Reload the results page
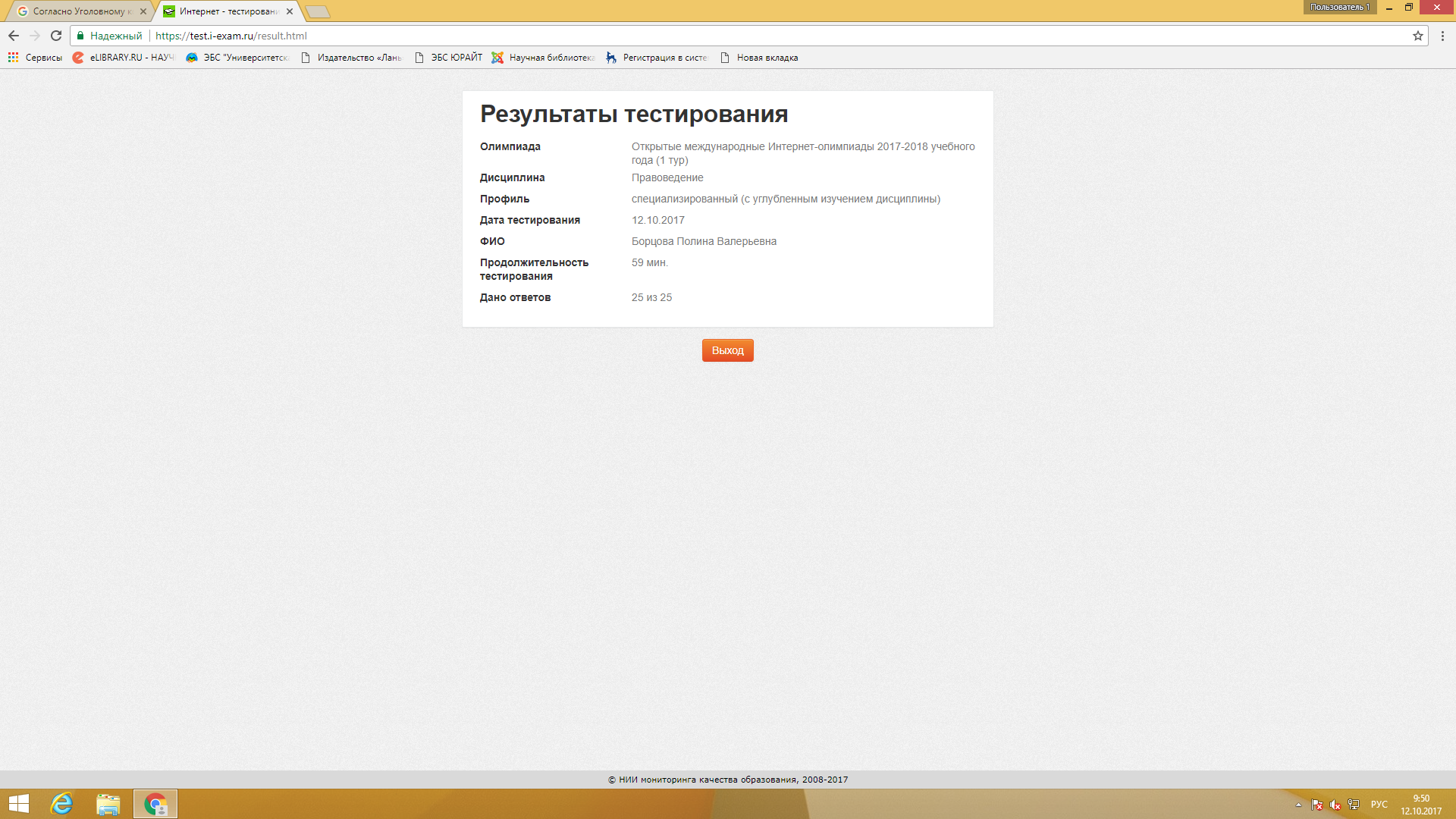This screenshot has height=819, width=1456. coord(56,36)
